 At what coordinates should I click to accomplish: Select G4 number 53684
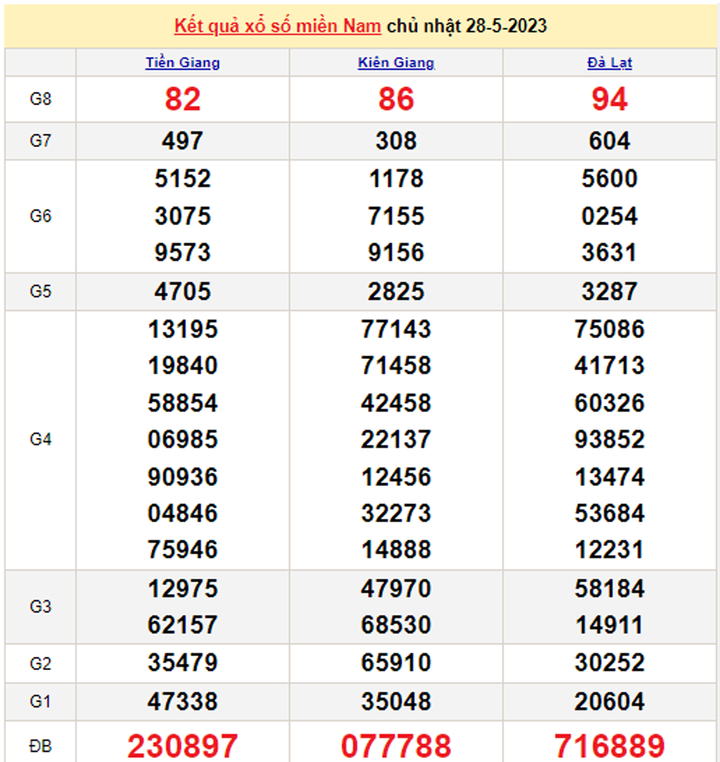tap(610, 513)
